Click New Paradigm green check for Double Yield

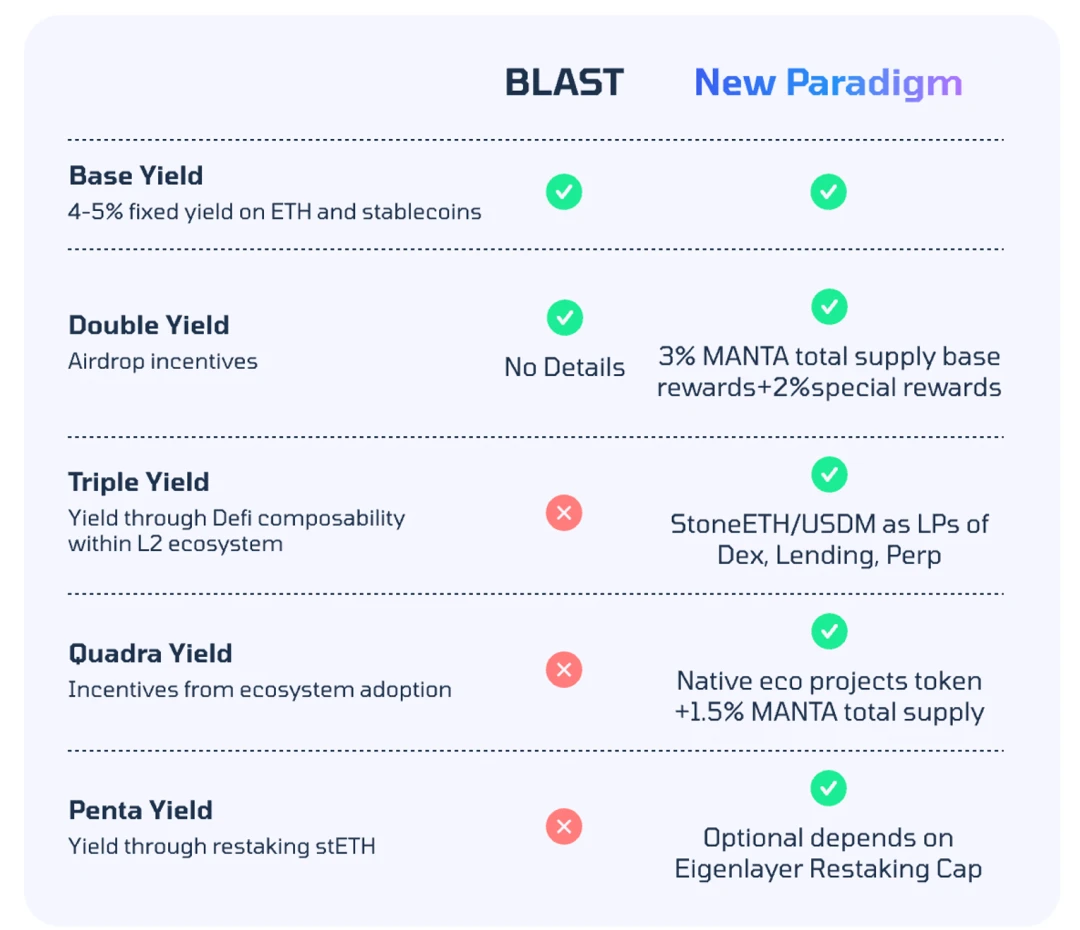(828, 307)
